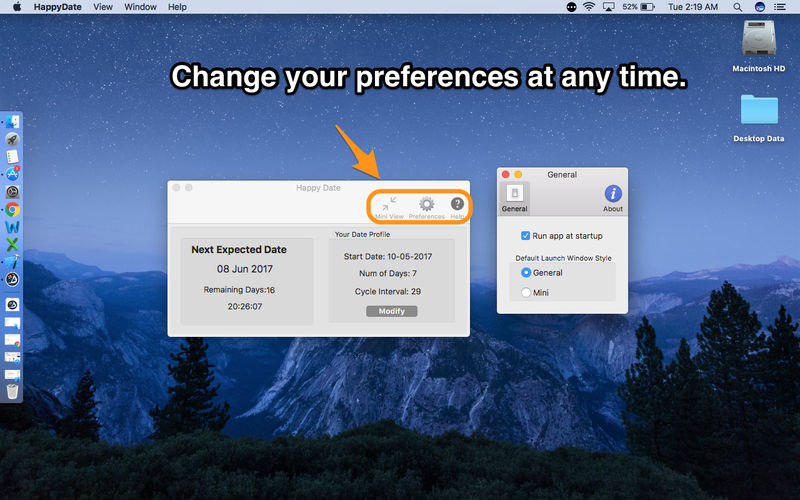This screenshot has height=500, width=800.
Task: Open the Apple menu
Action: click(17, 7)
